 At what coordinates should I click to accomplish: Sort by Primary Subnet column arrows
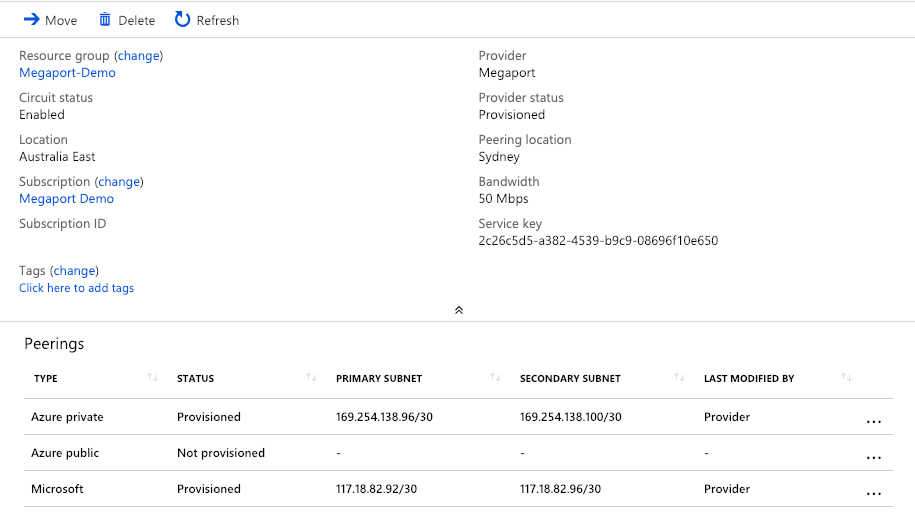click(495, 378)
